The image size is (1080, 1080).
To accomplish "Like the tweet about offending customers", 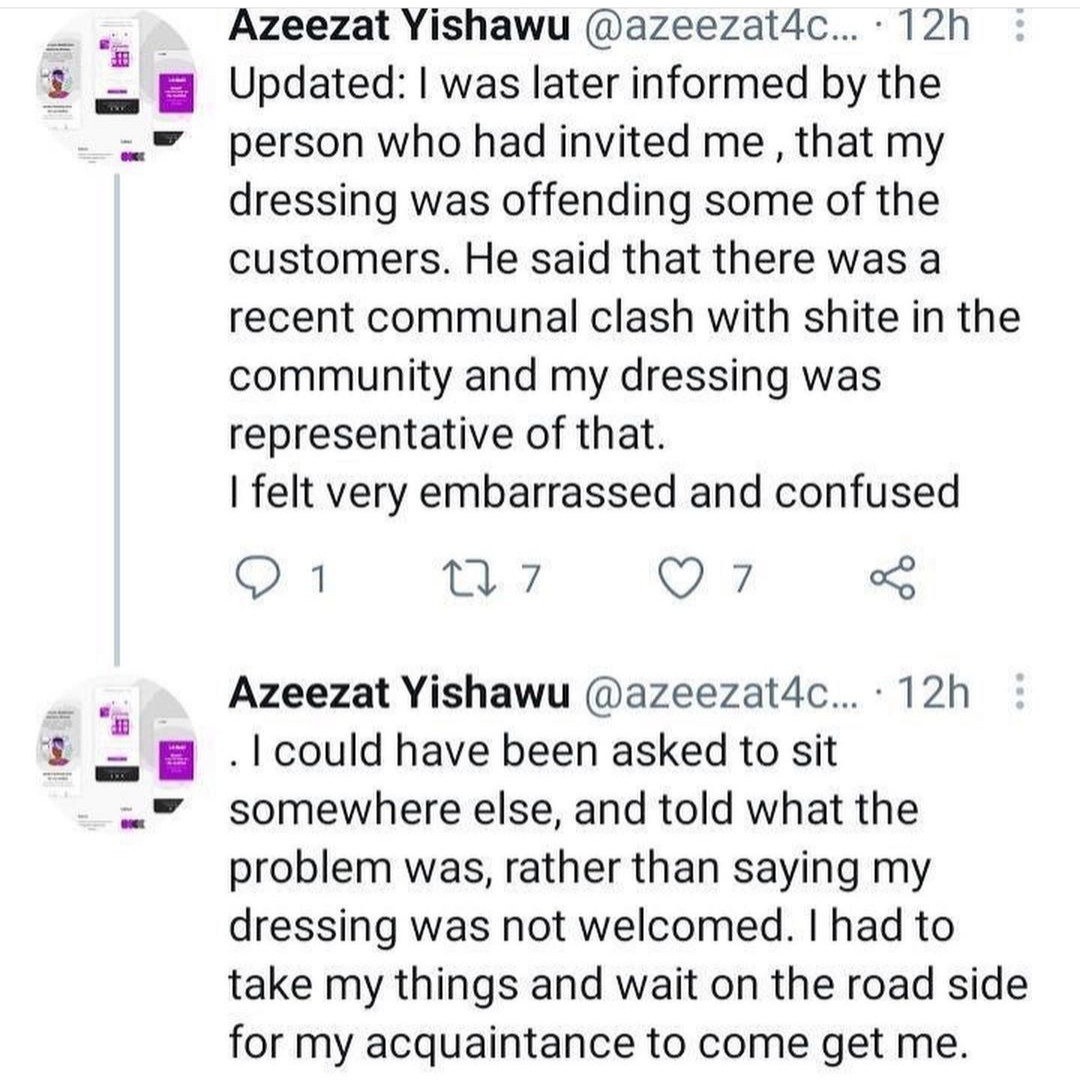I will click(681, 578).
